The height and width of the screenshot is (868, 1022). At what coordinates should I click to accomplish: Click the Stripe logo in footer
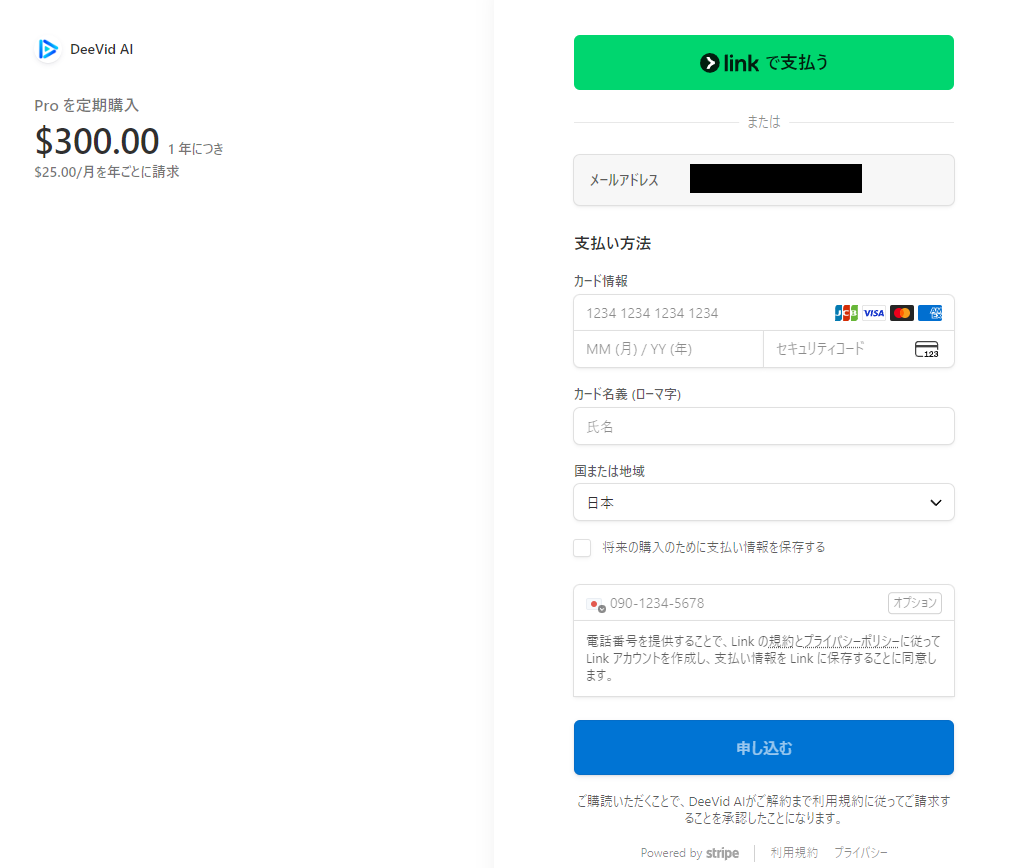point(722,853)
